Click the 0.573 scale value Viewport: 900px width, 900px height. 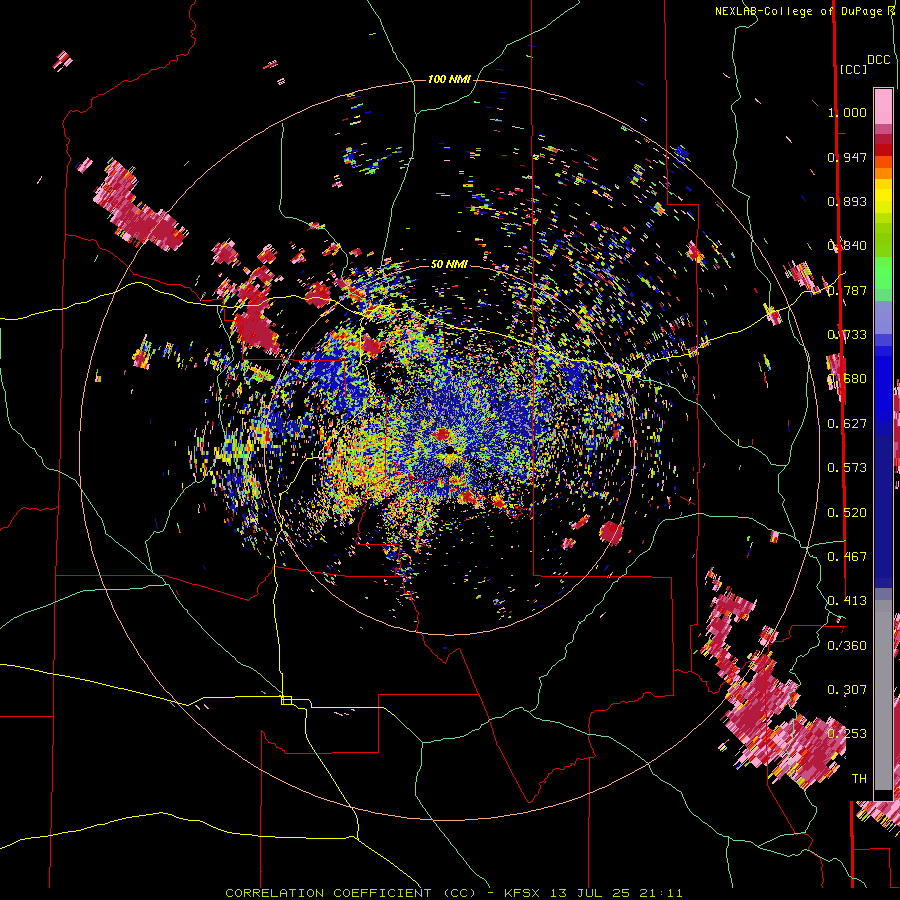coord(847,468)
